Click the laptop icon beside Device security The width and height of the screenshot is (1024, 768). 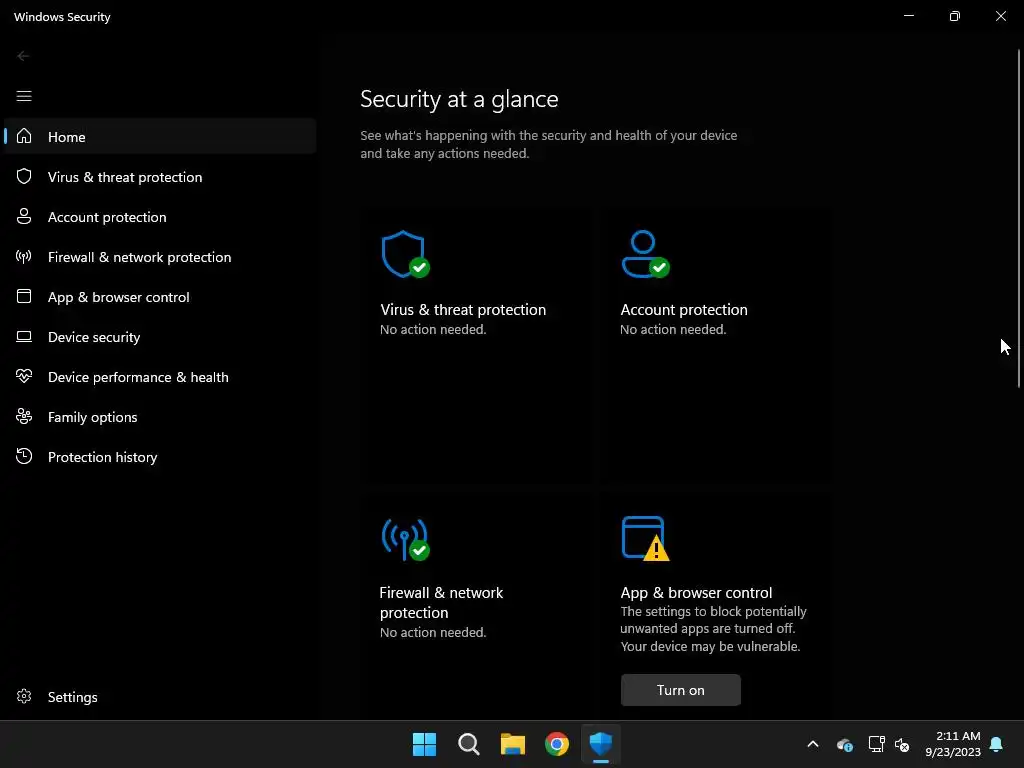[x=24, y=336]
